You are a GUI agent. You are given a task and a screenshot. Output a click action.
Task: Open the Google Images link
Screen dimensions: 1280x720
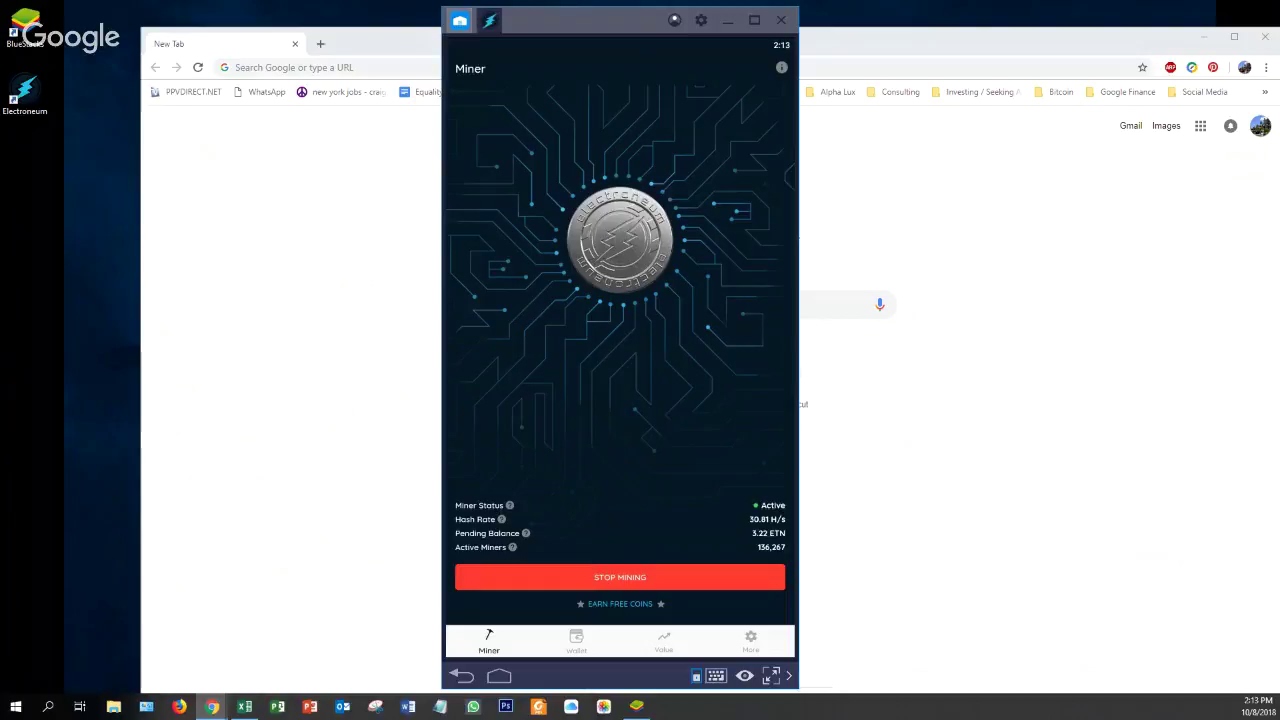pos(1166,126)
